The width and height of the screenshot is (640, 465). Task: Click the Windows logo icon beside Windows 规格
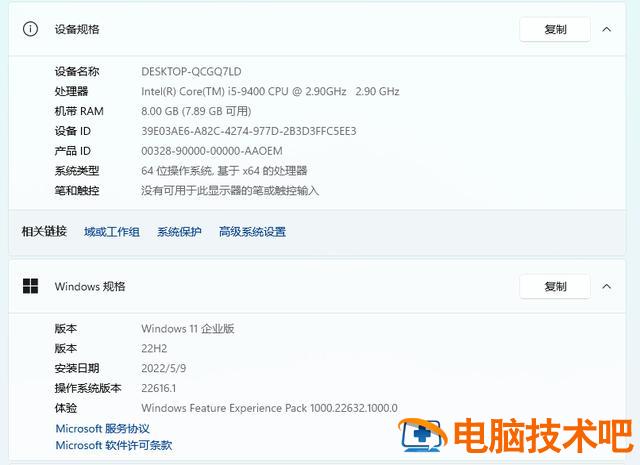point(30,286)
